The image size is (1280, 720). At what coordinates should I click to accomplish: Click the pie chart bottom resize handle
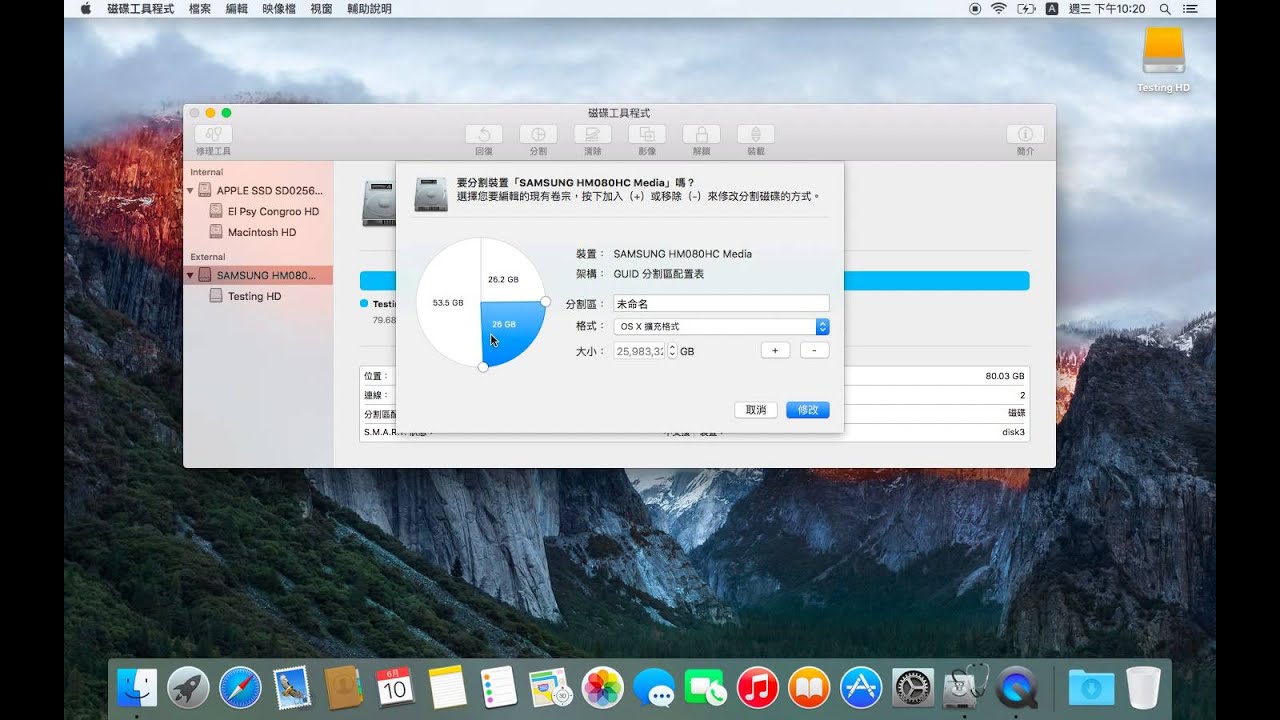click(x=483, y=368)
